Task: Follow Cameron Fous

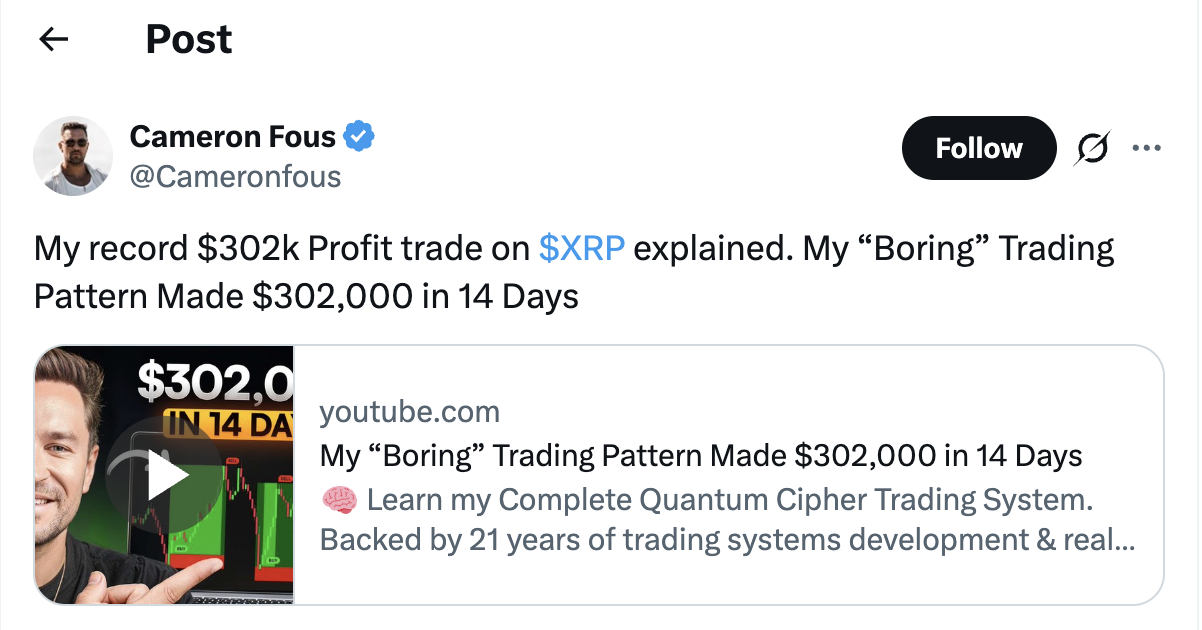Action: [978, 149]
